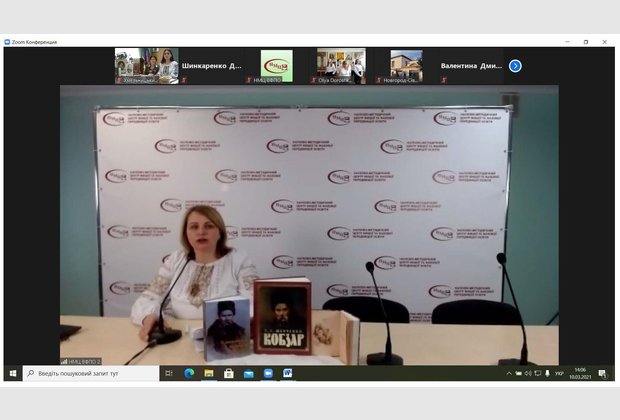Open the УКР keyboard language switcher
The width and height of the screenshot is (620, 420).
(560, 373)
